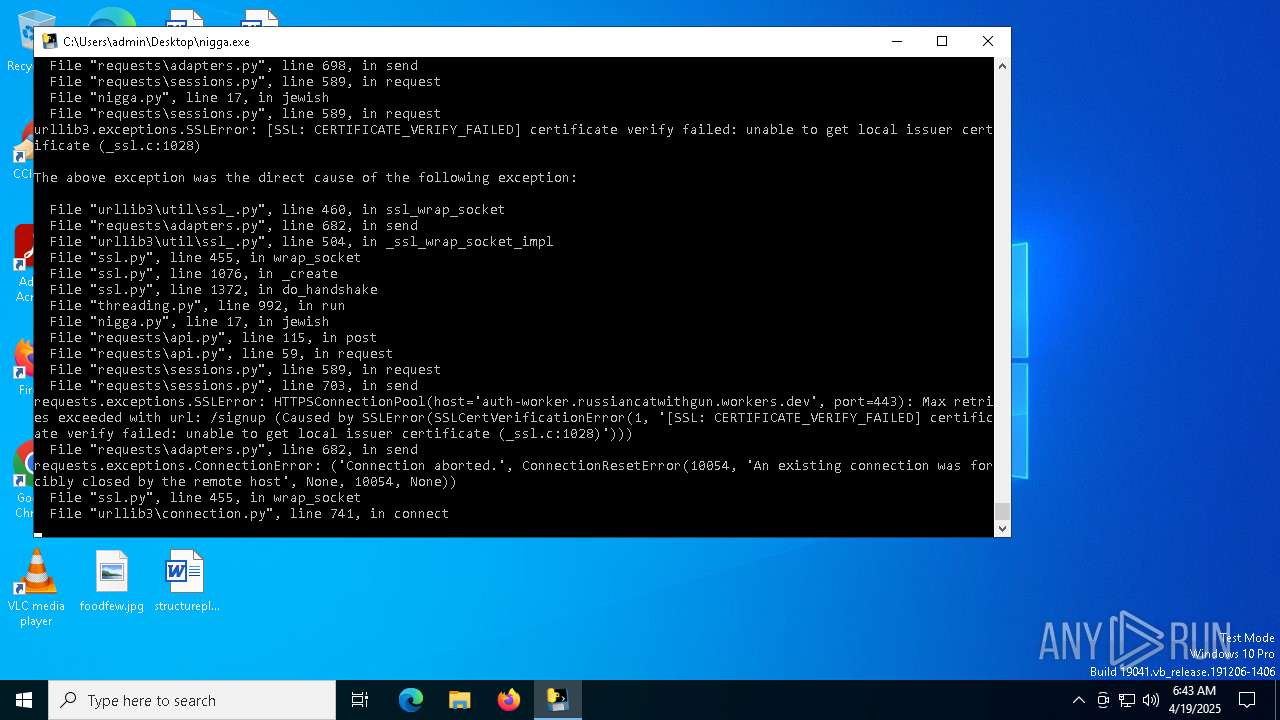Open File Explorer from the taskbar
This screenshot has height=720, width=1280.
pos(460,700)
